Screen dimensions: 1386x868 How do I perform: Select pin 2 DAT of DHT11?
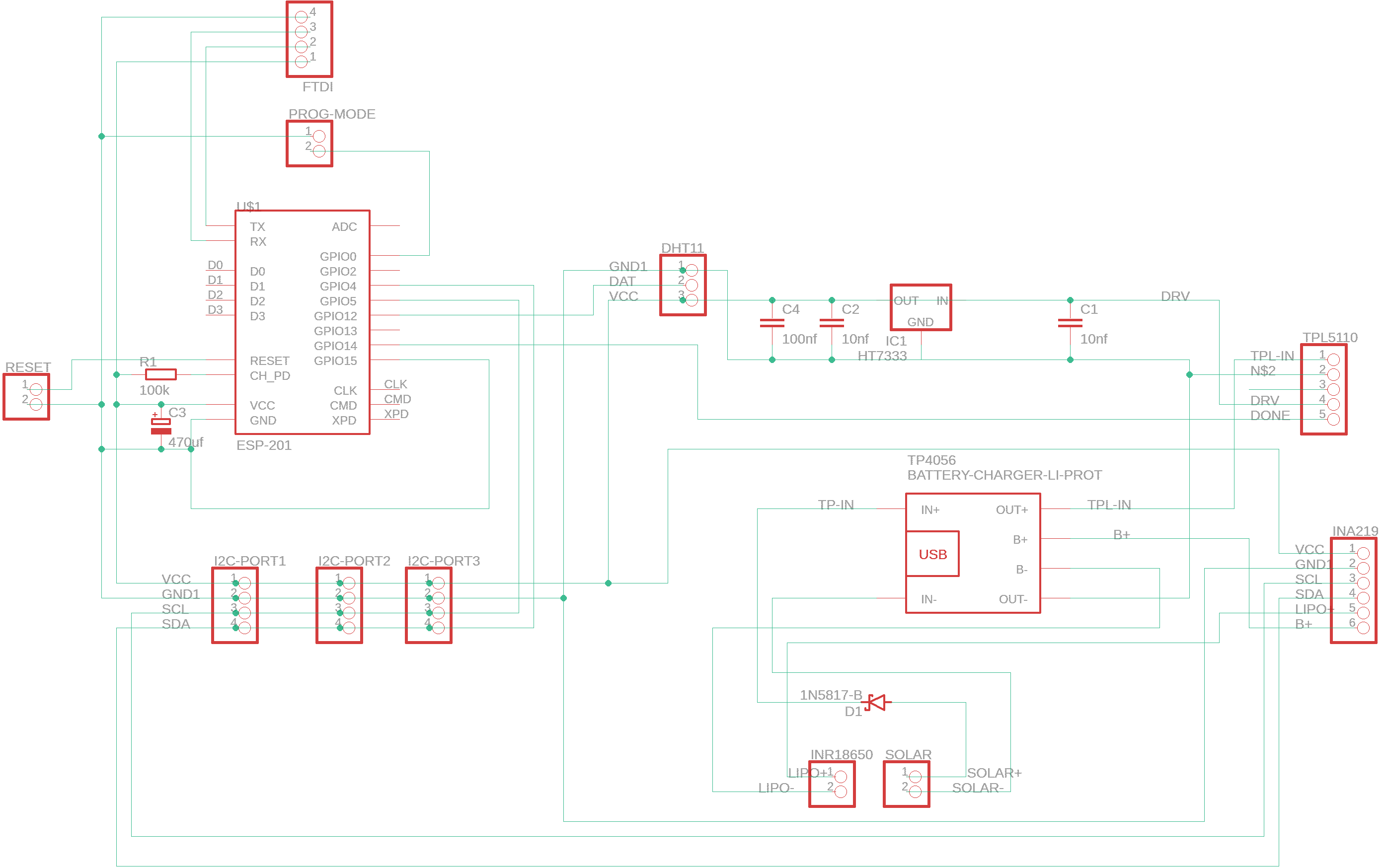[x=692, y=286]
